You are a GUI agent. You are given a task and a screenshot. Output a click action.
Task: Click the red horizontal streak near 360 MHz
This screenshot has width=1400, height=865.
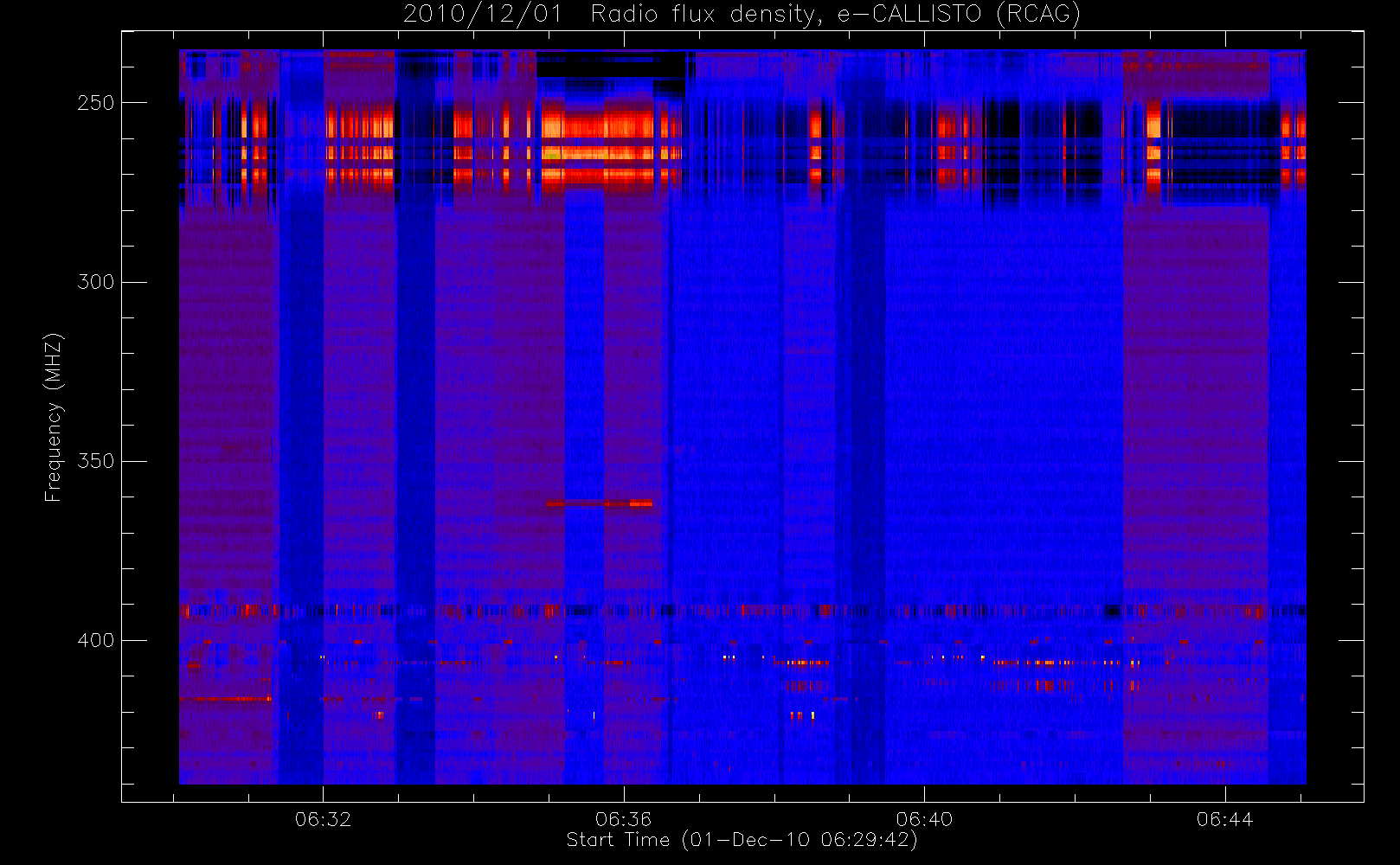pyautogui.click(x=599, y=503)
